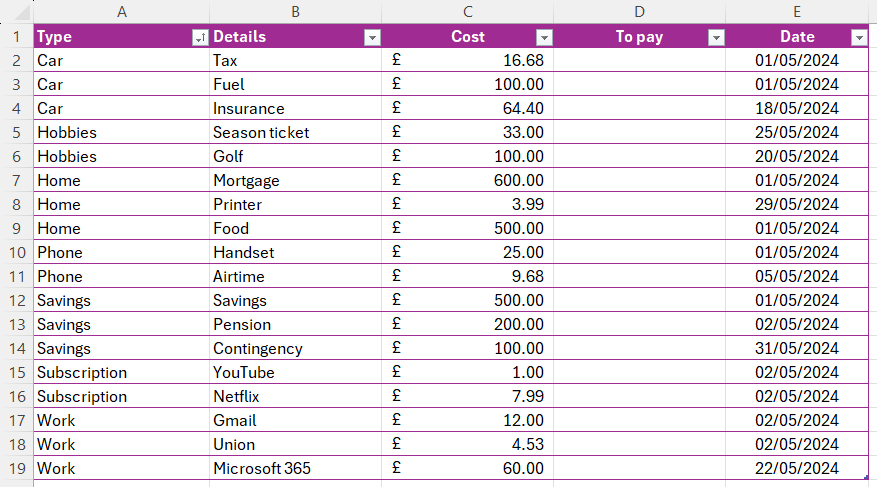Select row 7 header
Viewport: 877px width, 487px height.
click(17, 180)
